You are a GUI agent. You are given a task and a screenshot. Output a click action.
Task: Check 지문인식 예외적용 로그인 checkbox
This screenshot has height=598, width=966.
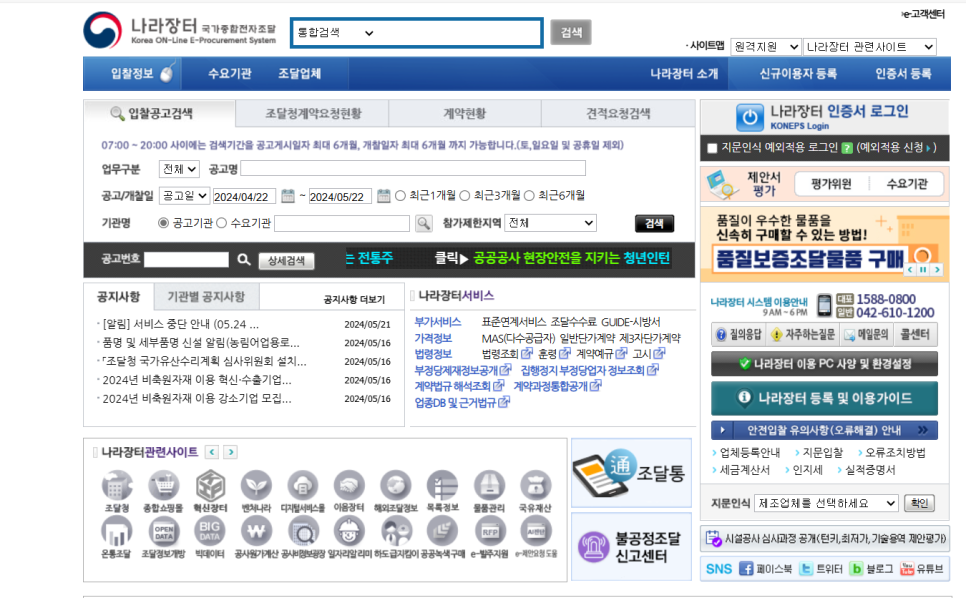tap(712, 148)
